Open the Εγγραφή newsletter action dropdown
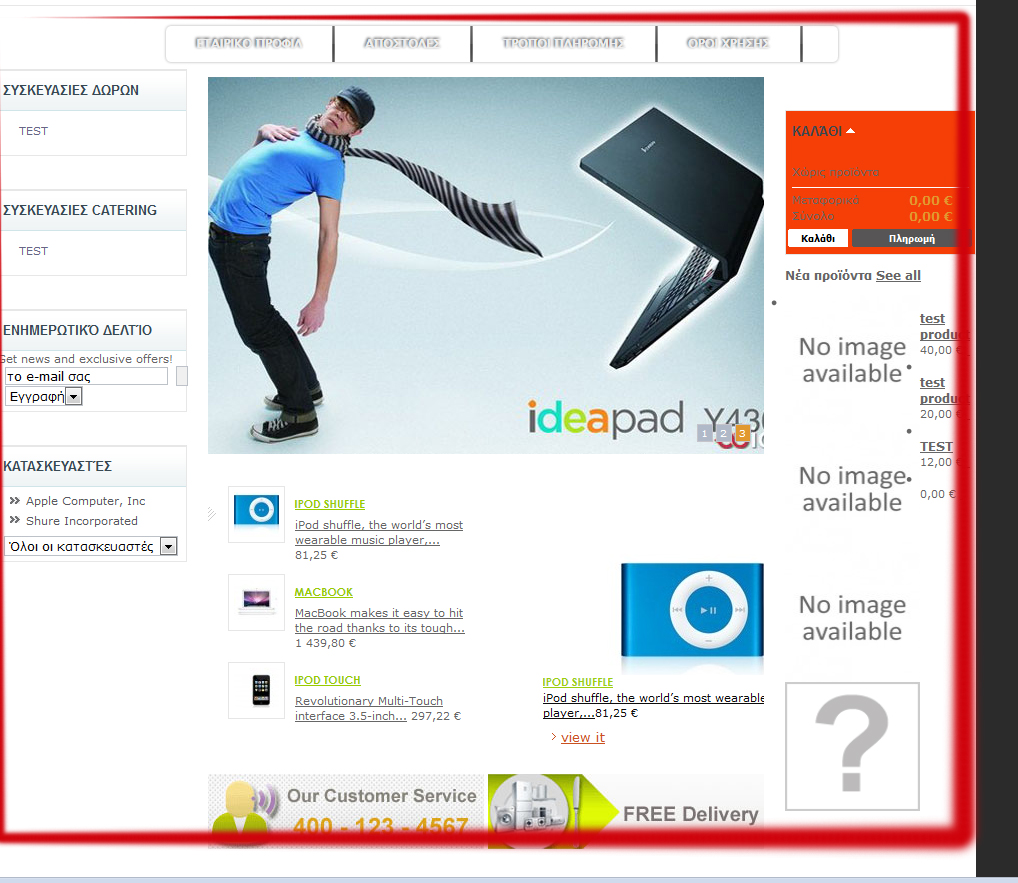Screen dimensions: 1018x883 click(43, 397)
